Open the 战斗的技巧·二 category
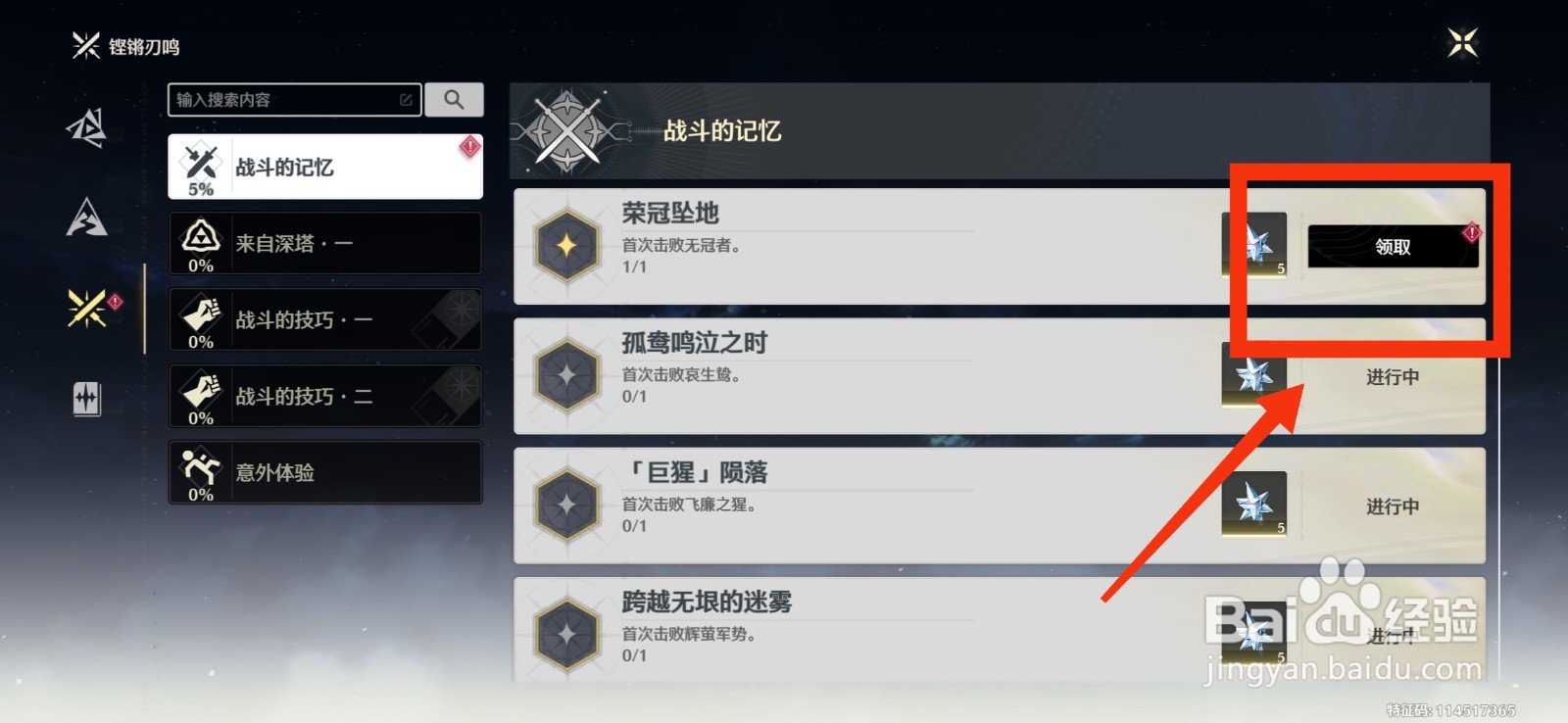Viewport: 1568px width, 723px height. pos(325,396)
